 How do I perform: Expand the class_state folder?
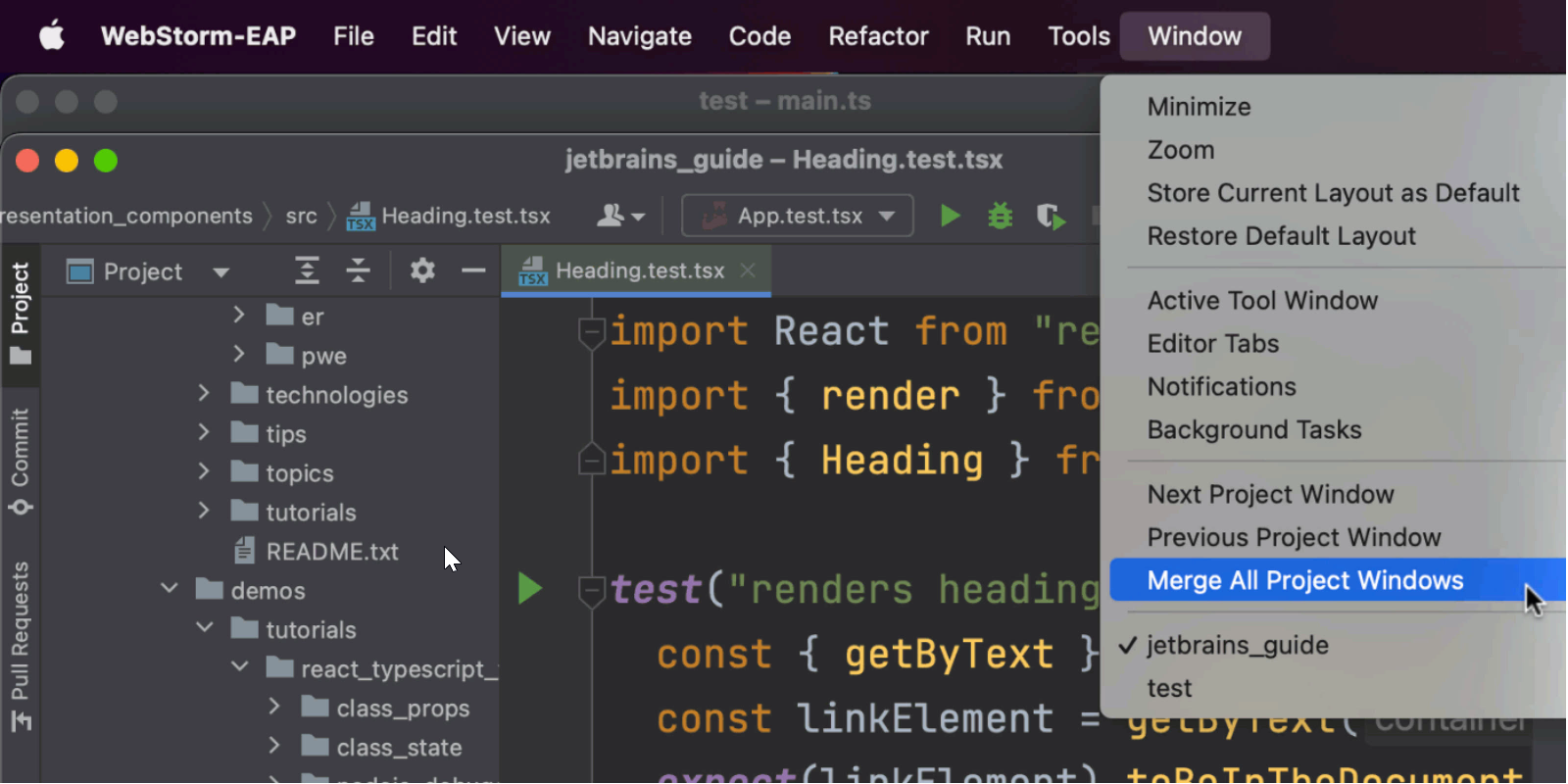click(x=274, y=747)
